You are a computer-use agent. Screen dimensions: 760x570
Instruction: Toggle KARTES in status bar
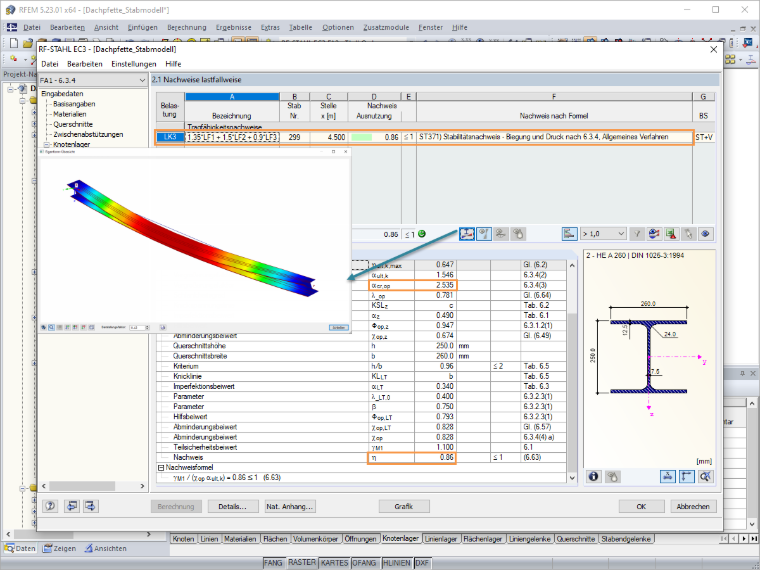point(334,563)
